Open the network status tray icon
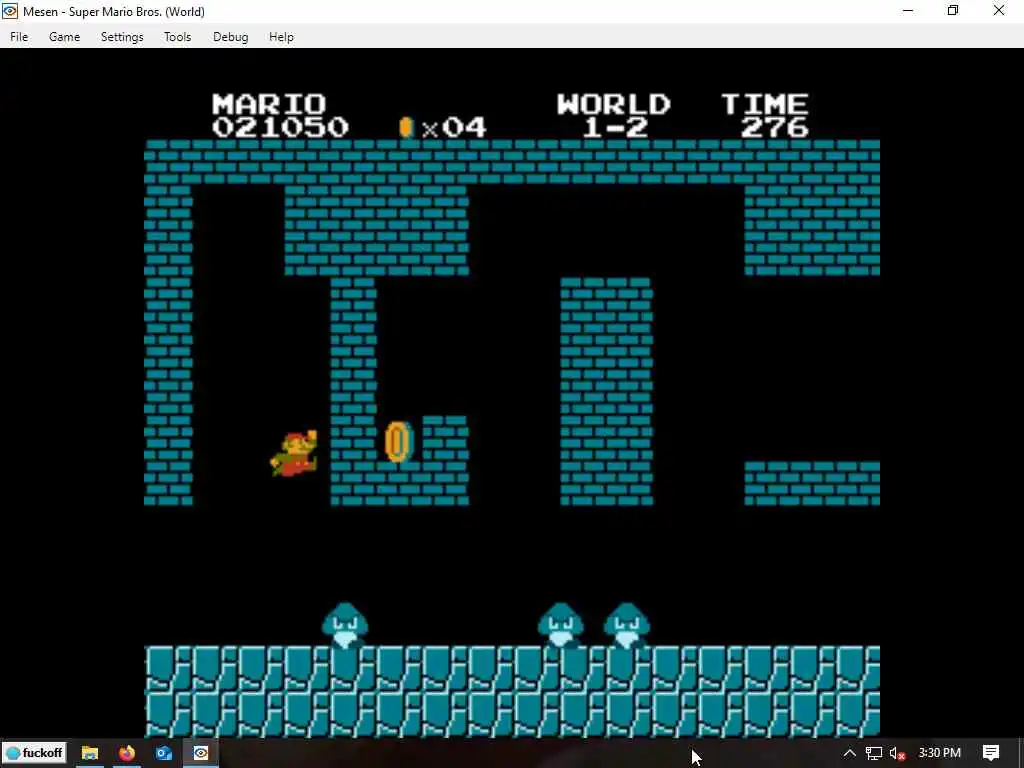Viewport: 1024px width, 768px height. point(874,753)
